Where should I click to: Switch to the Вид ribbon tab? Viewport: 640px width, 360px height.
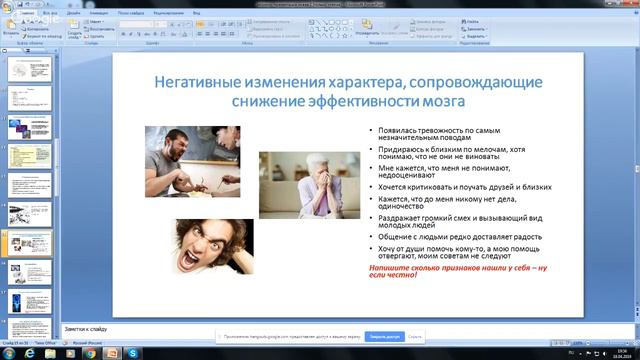click(x=196, y=13)
